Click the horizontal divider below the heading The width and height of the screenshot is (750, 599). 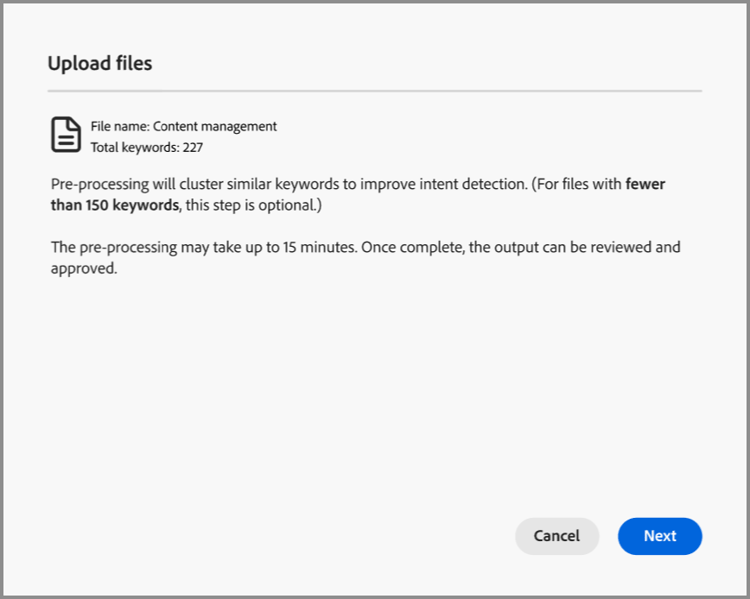[375, 91]
